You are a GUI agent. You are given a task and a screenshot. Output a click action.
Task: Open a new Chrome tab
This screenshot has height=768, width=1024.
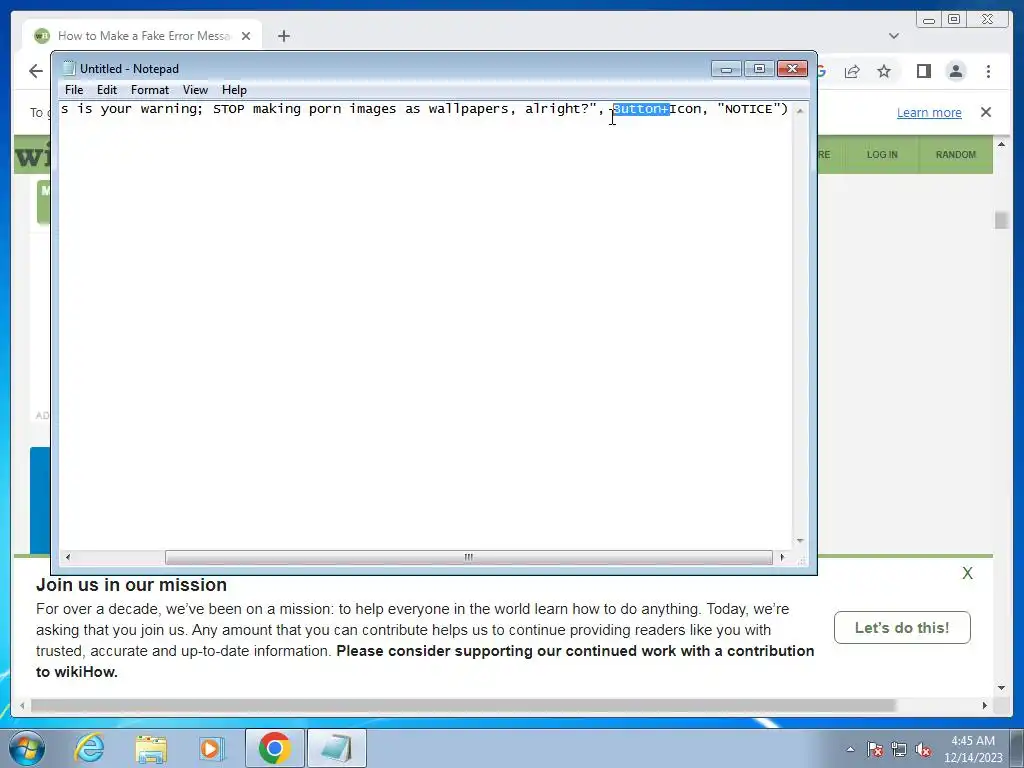pyautogui.click(x=283, y=36)
